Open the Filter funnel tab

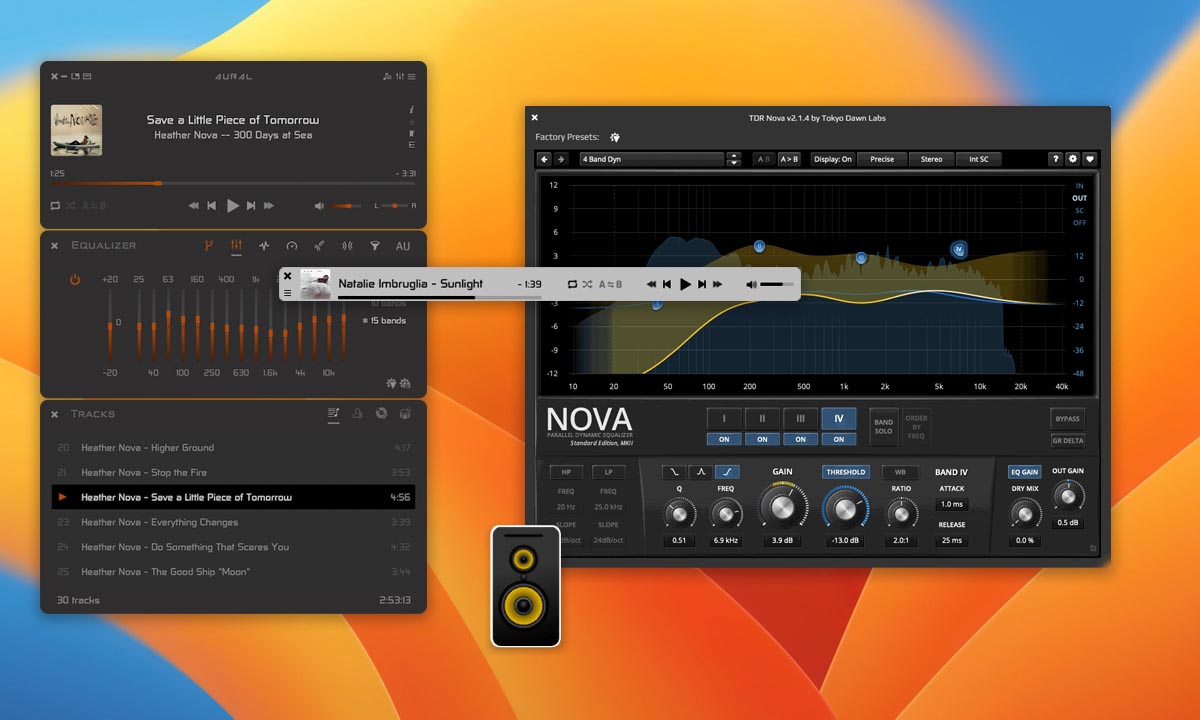375,245
